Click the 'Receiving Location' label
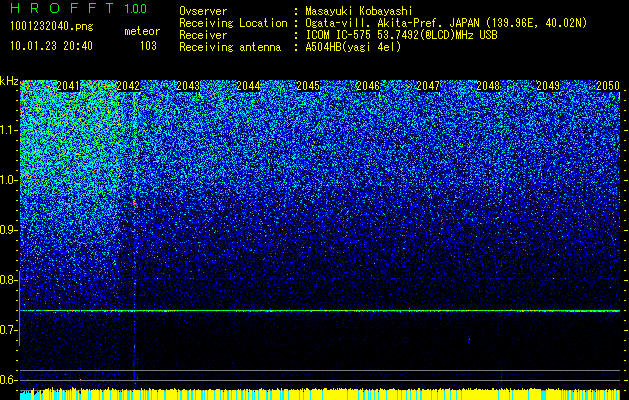 pos(233,23)
